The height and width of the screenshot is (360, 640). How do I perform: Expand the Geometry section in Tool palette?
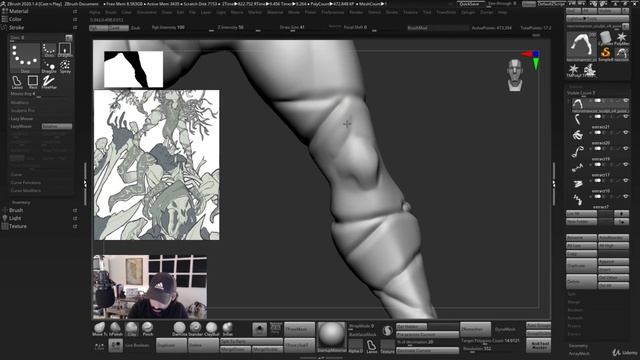578,346
